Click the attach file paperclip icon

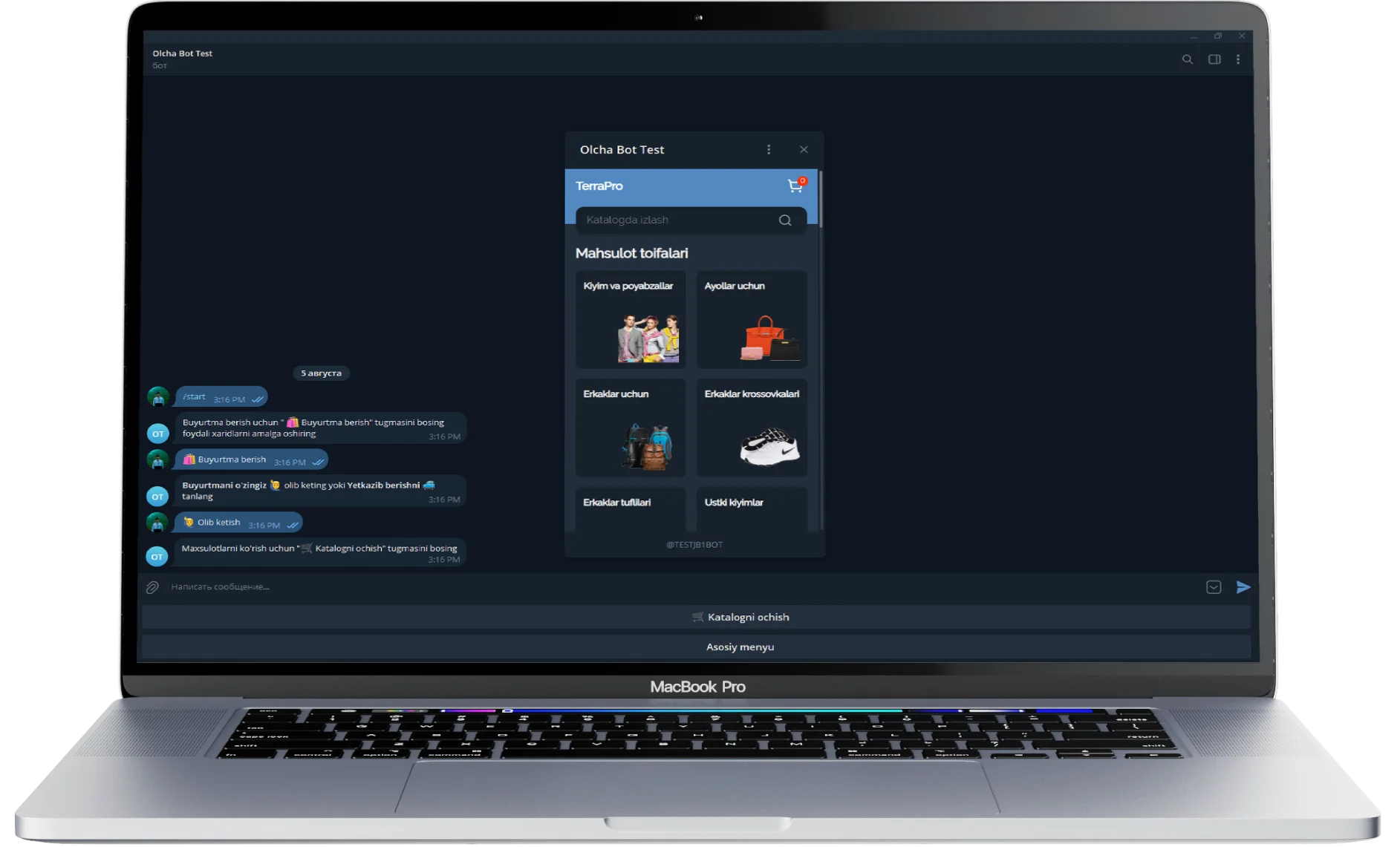tap(152, 587)
